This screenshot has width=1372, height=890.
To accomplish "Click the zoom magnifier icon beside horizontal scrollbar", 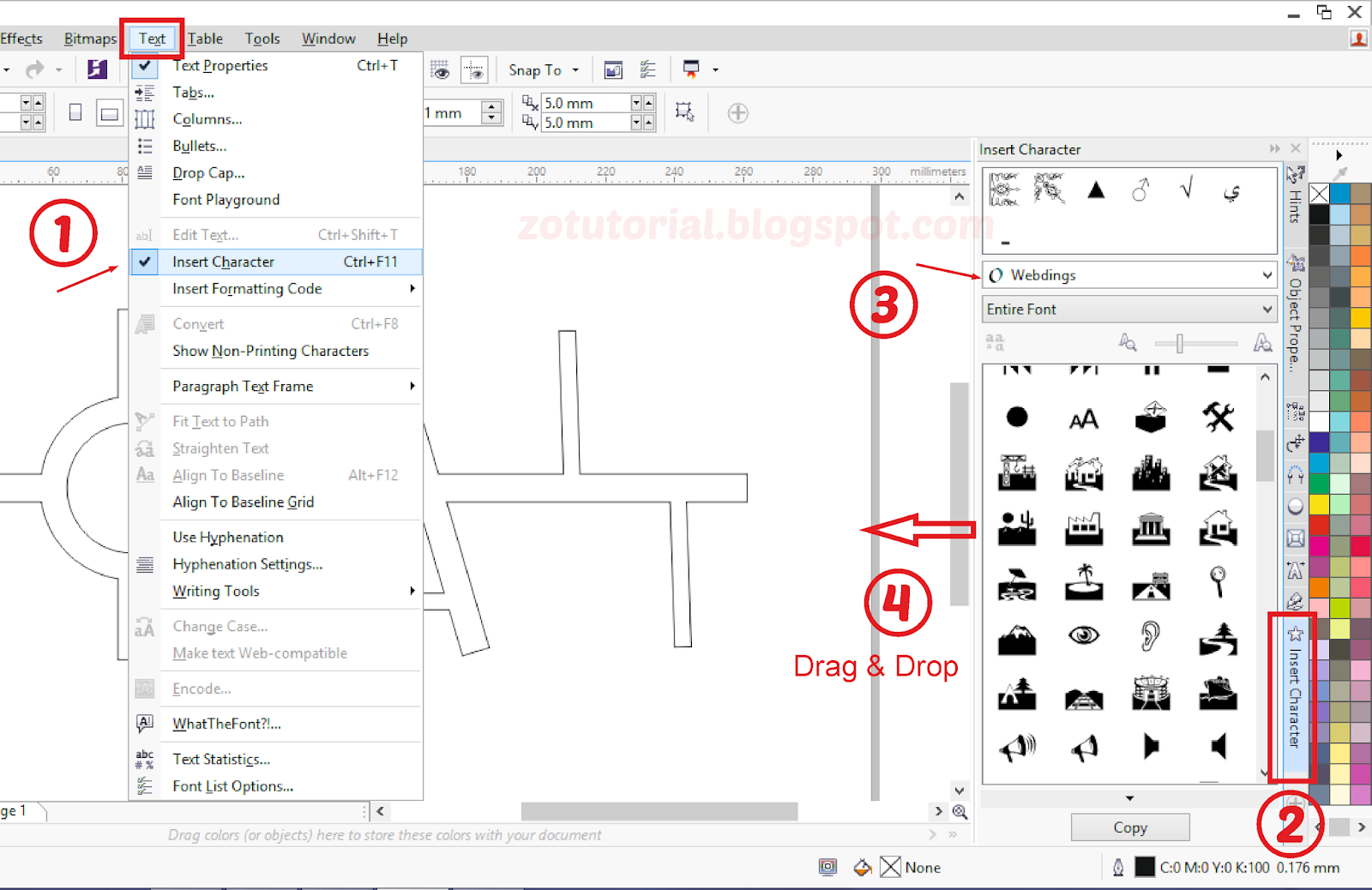I will [960, 811].
